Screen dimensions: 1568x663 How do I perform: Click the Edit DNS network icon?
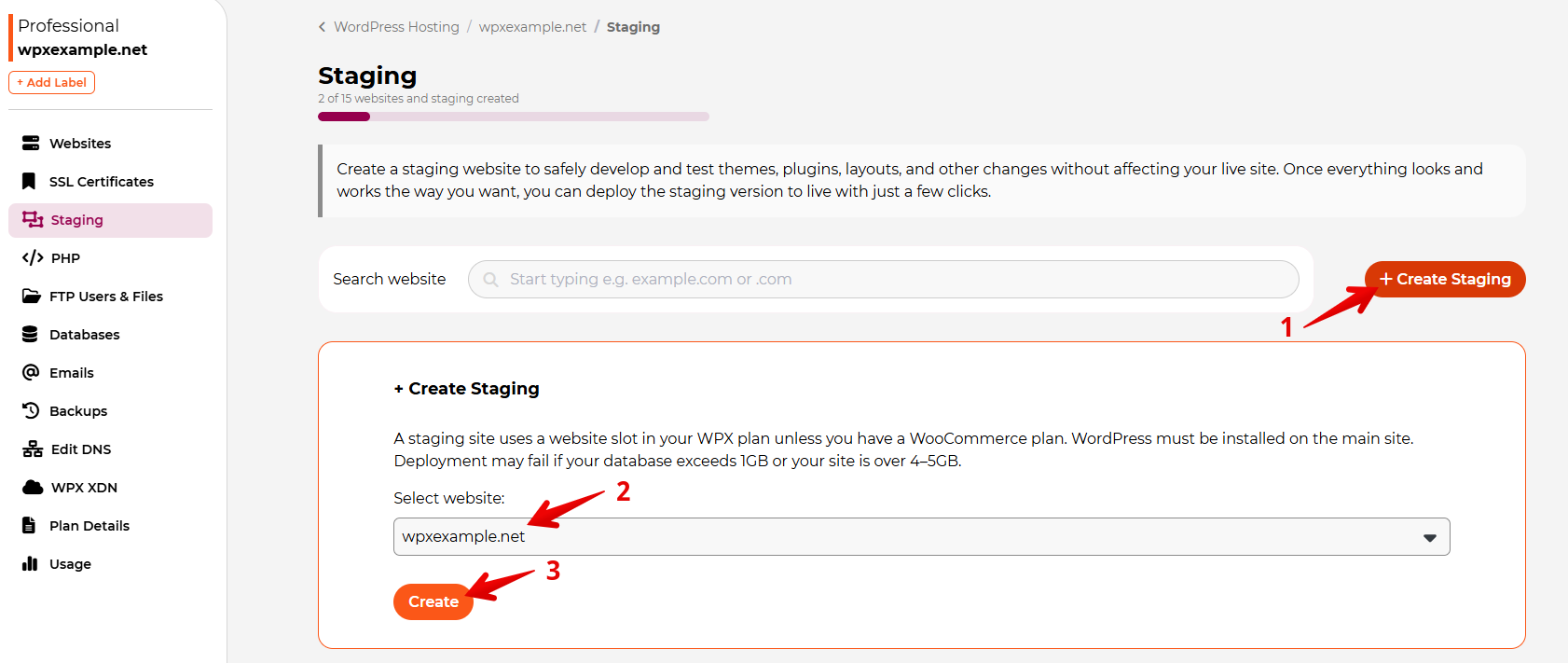pyautogui.click(x=33, y=449)
